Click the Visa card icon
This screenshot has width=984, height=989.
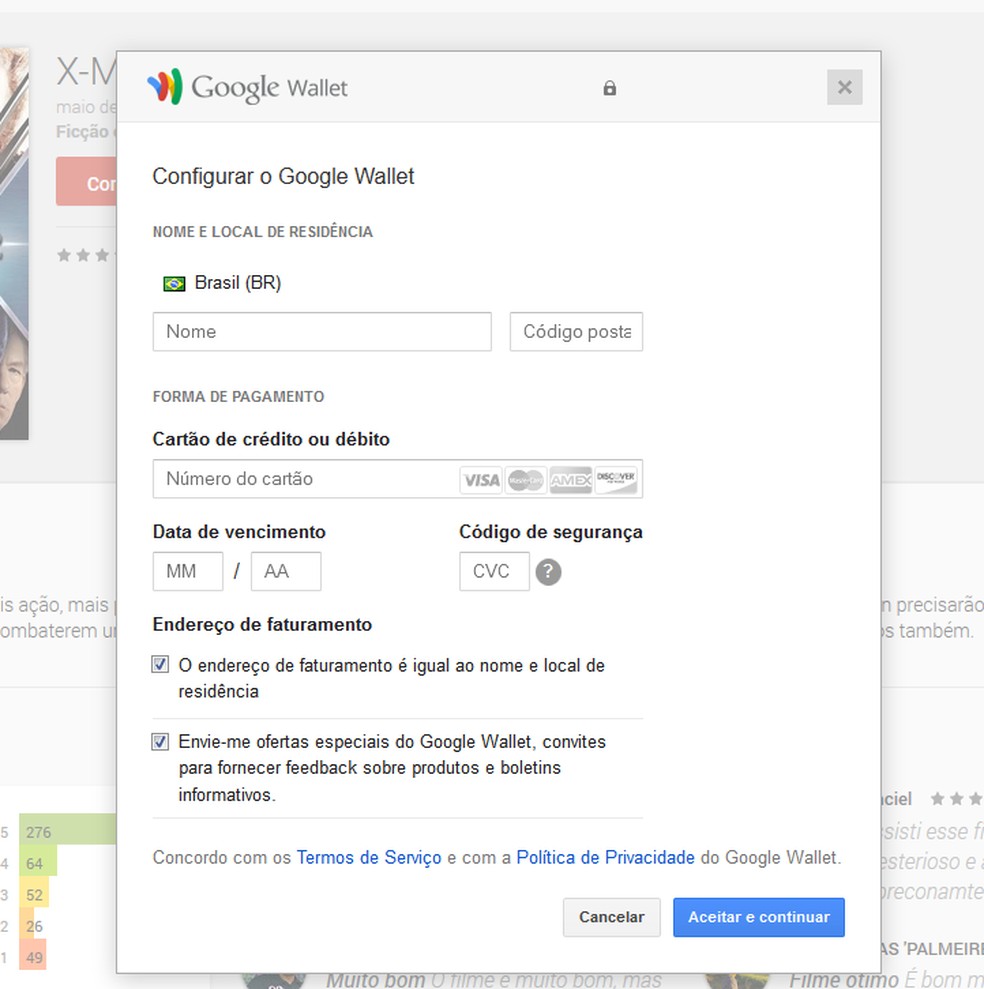pos(481,481)
